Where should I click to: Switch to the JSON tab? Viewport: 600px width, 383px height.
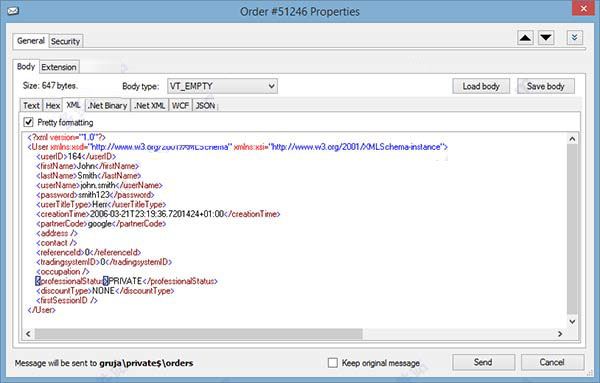pyautogui.click(x=205, y=106)
